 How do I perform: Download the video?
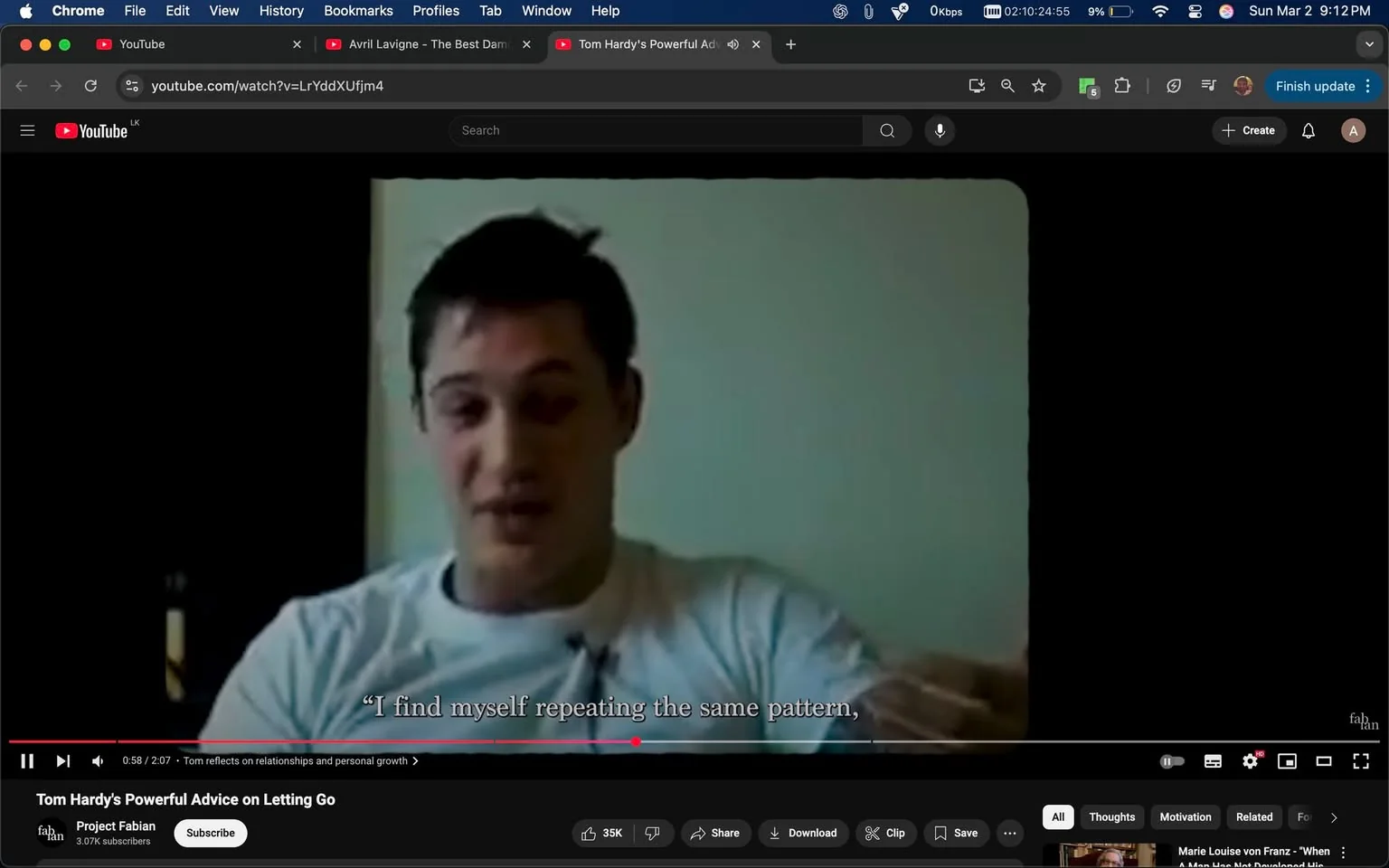803,833
